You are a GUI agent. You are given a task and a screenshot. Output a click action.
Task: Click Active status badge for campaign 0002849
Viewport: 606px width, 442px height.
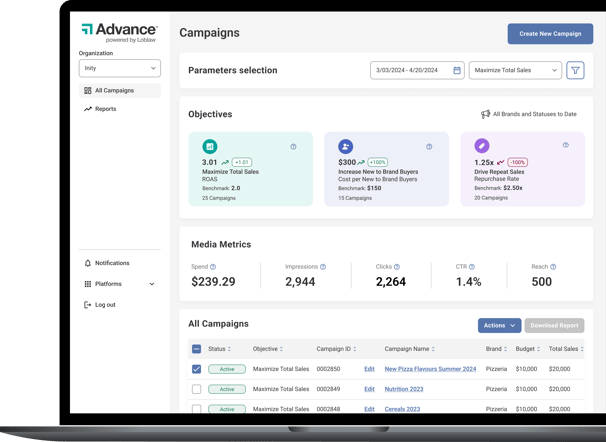click(x=227, y=389)
